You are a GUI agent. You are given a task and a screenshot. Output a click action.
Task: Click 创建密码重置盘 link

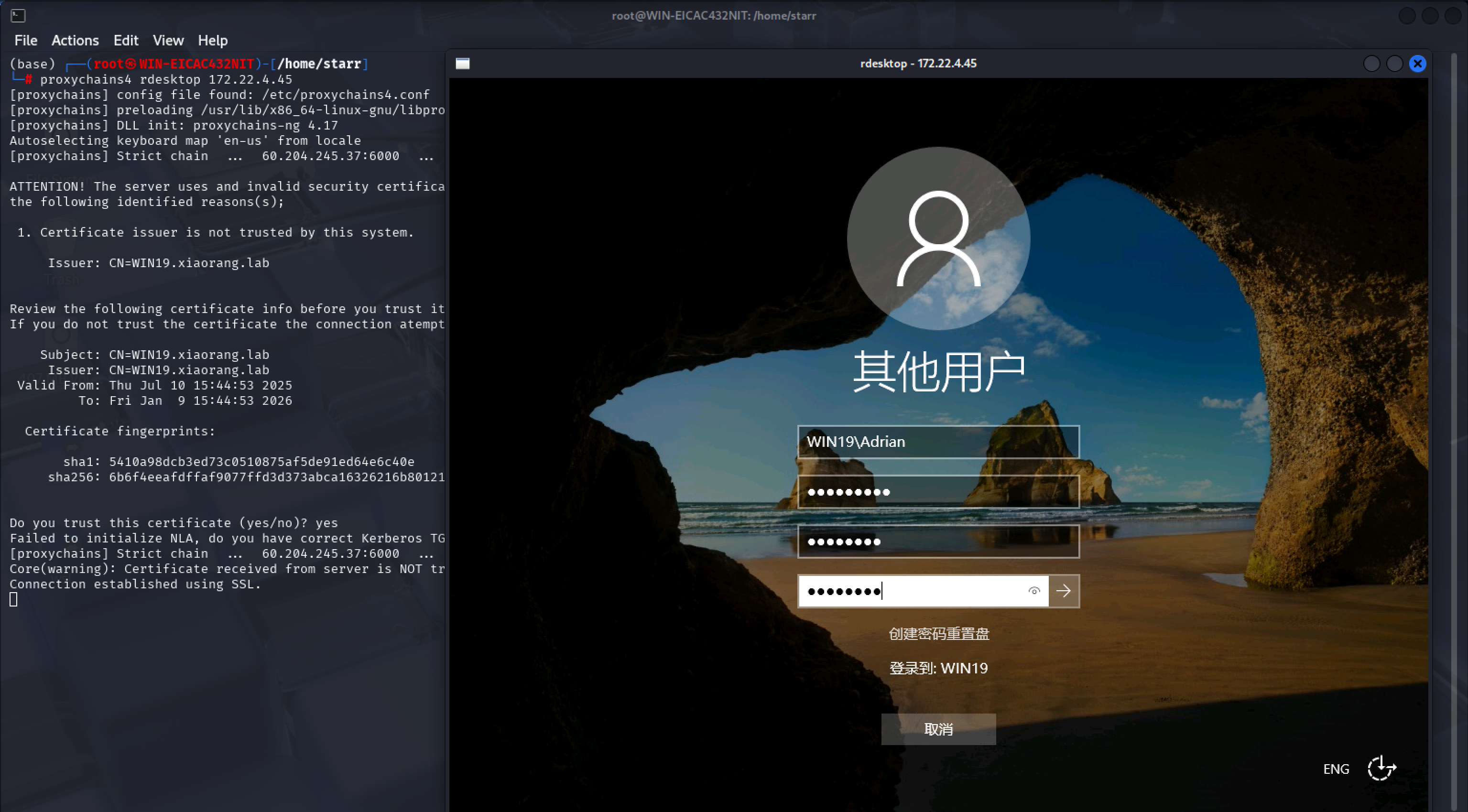938,634
